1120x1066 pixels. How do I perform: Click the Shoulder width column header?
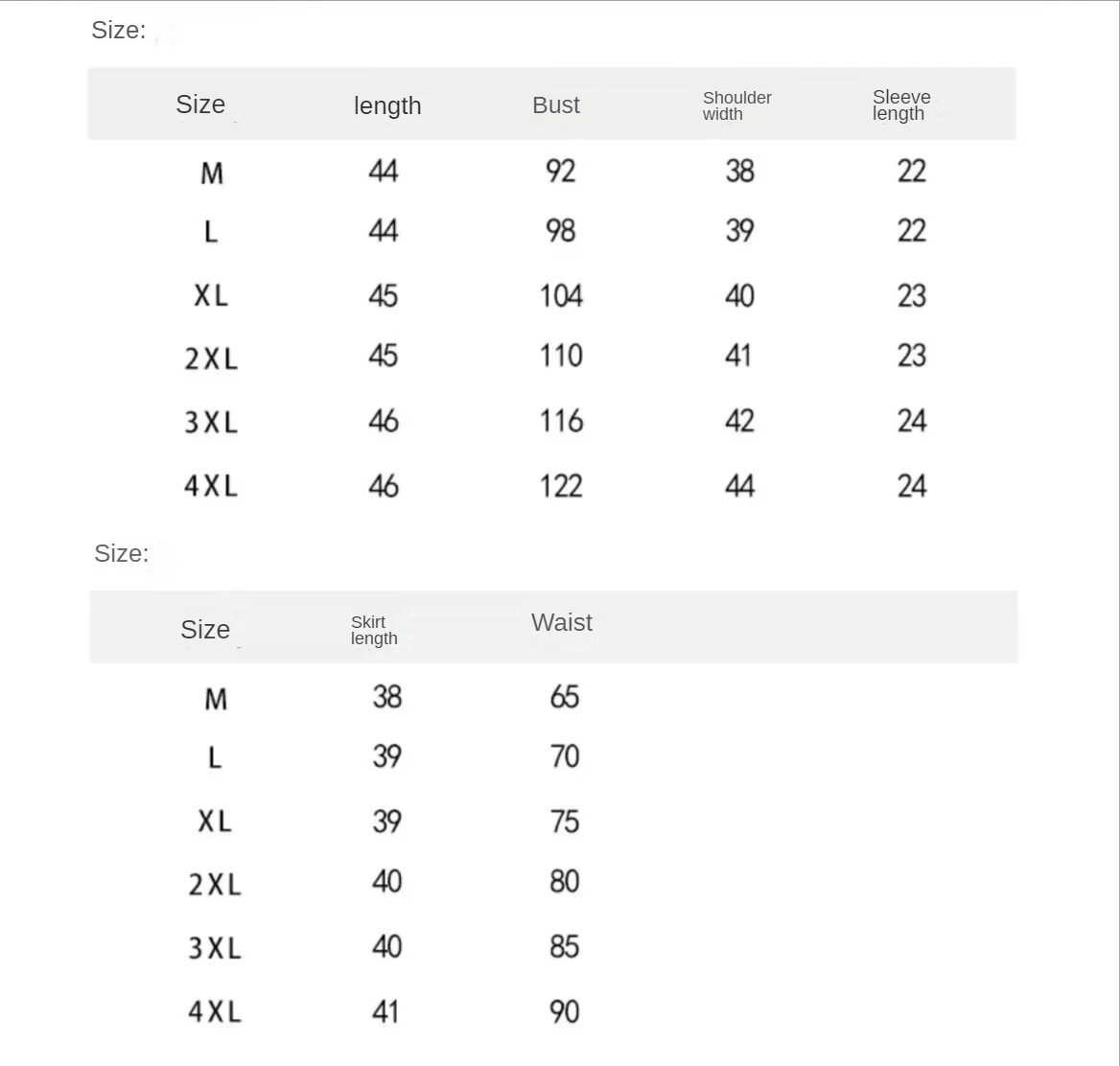[736, 105]
